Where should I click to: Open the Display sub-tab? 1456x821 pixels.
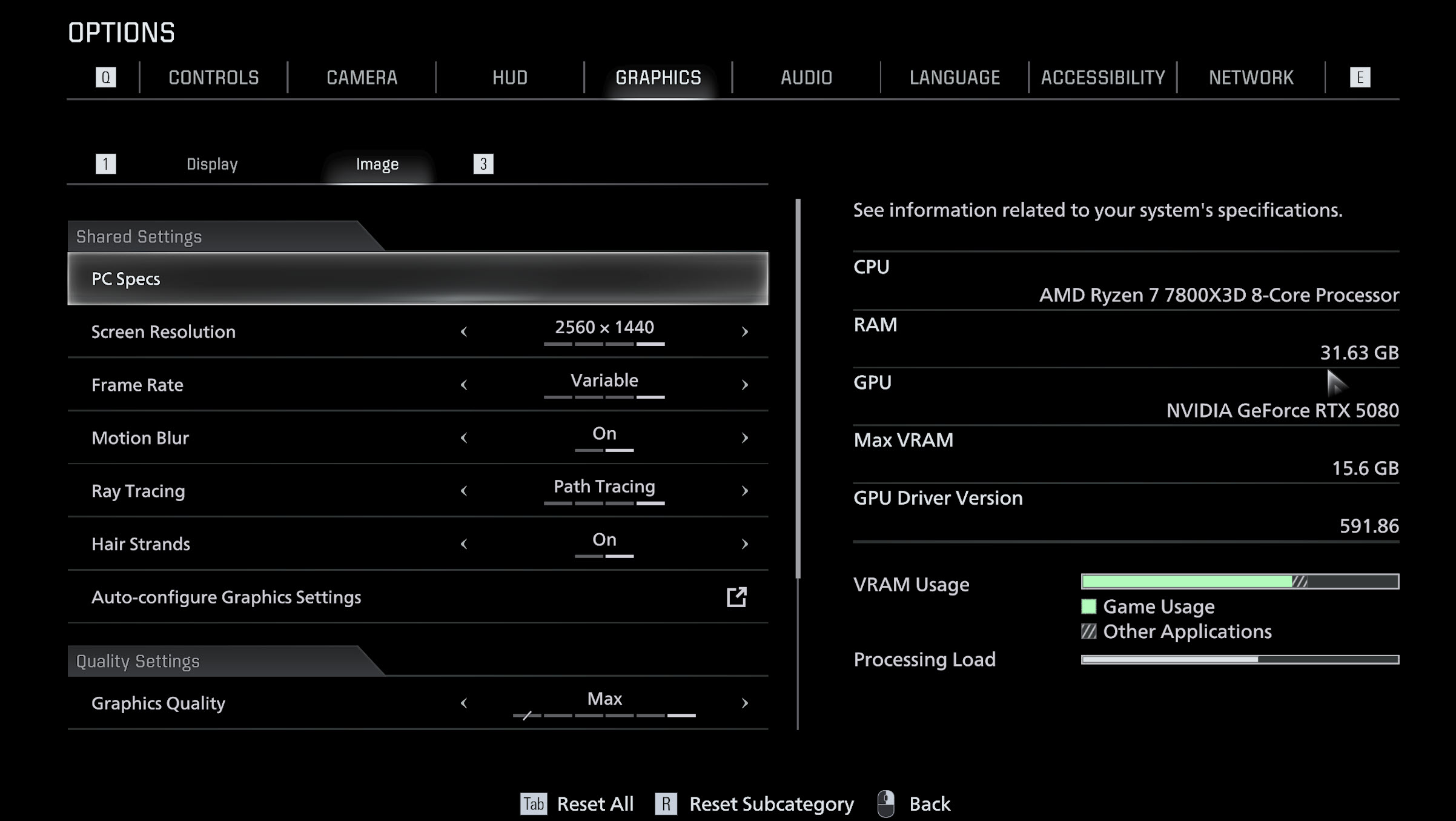click(212, 164)
